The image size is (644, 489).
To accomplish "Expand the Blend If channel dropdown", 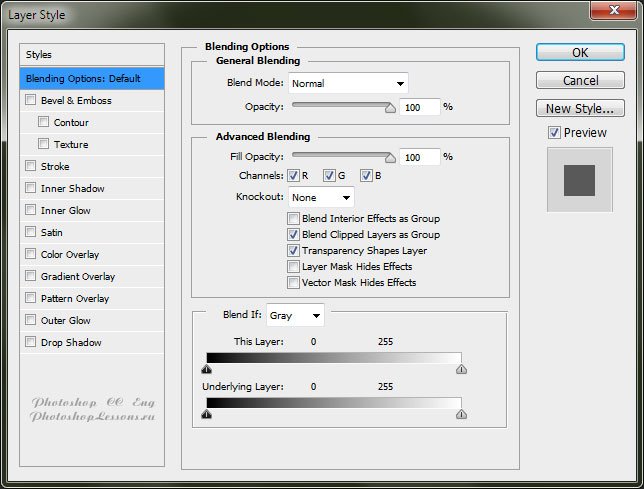I will [x=295, y=315].
